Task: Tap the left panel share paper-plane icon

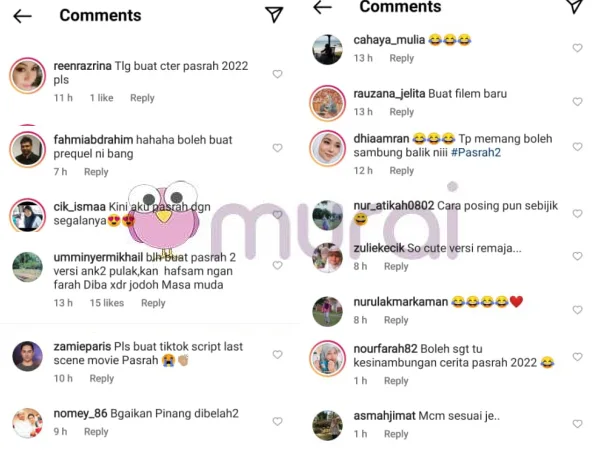Action: 274,15
